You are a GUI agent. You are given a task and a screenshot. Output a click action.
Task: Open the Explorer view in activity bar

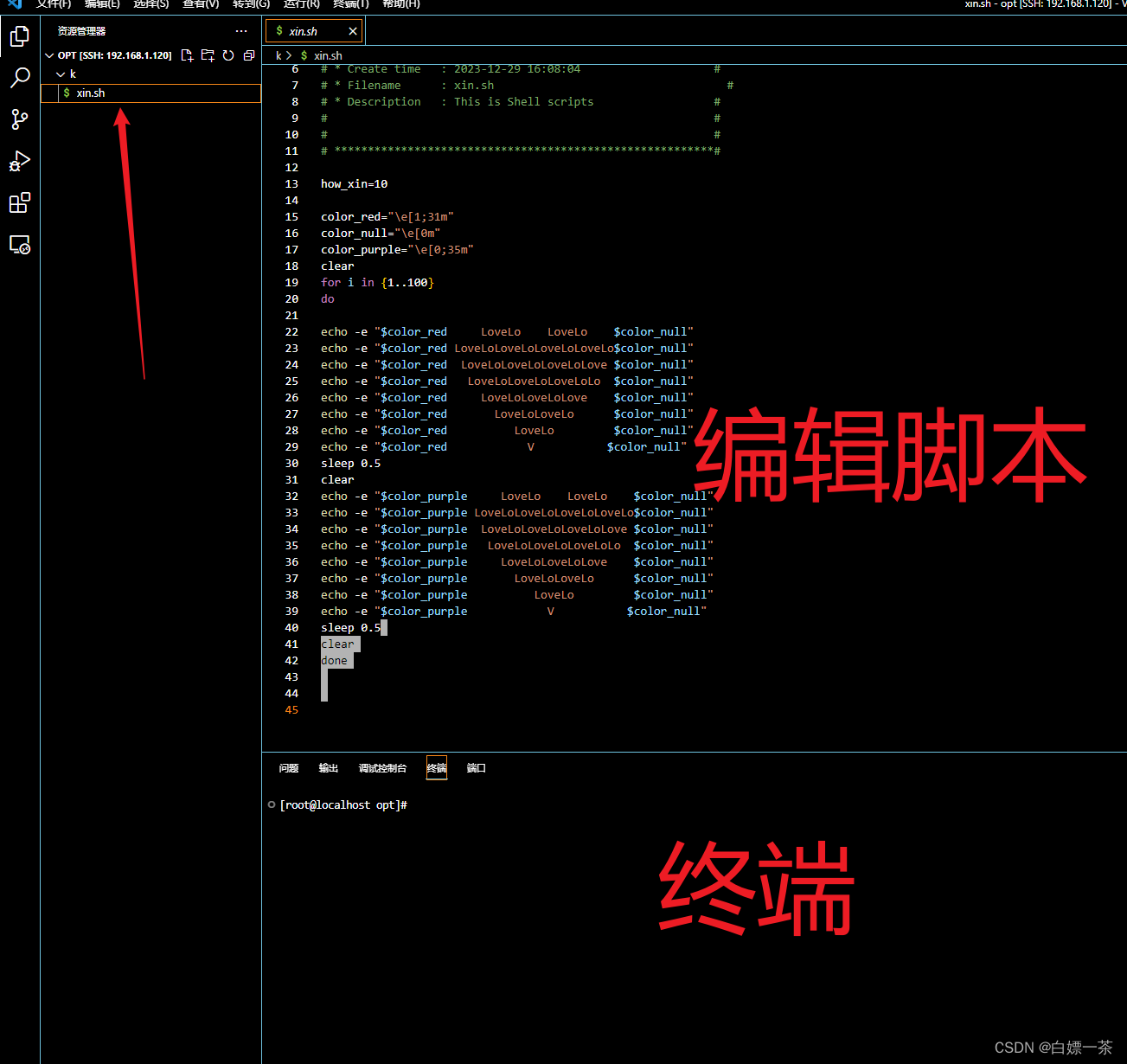19,35
